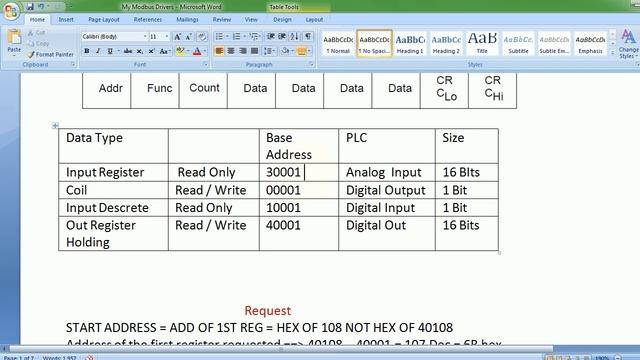
Task: Click the Numbering list icon
Action: click(236, 37)
